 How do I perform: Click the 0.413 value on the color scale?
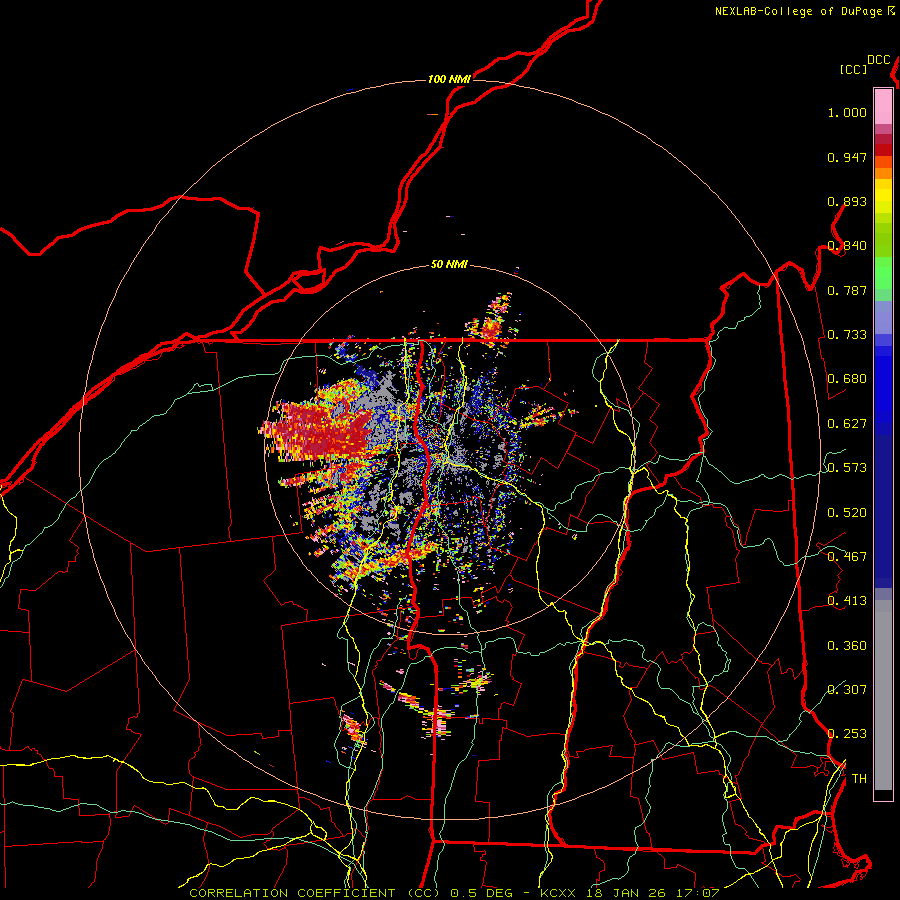847,601
